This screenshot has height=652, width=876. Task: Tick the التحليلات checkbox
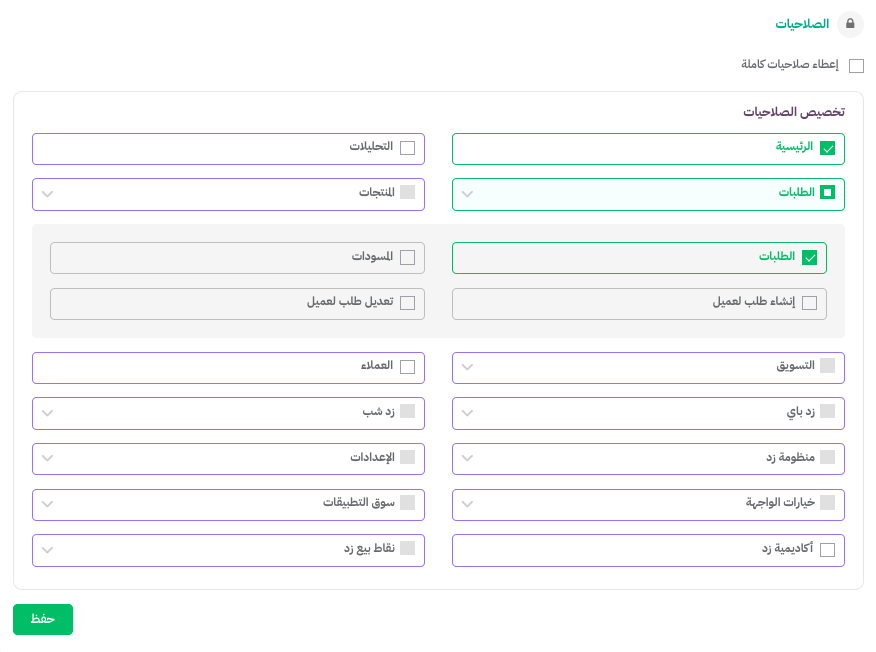pos(407,148)
